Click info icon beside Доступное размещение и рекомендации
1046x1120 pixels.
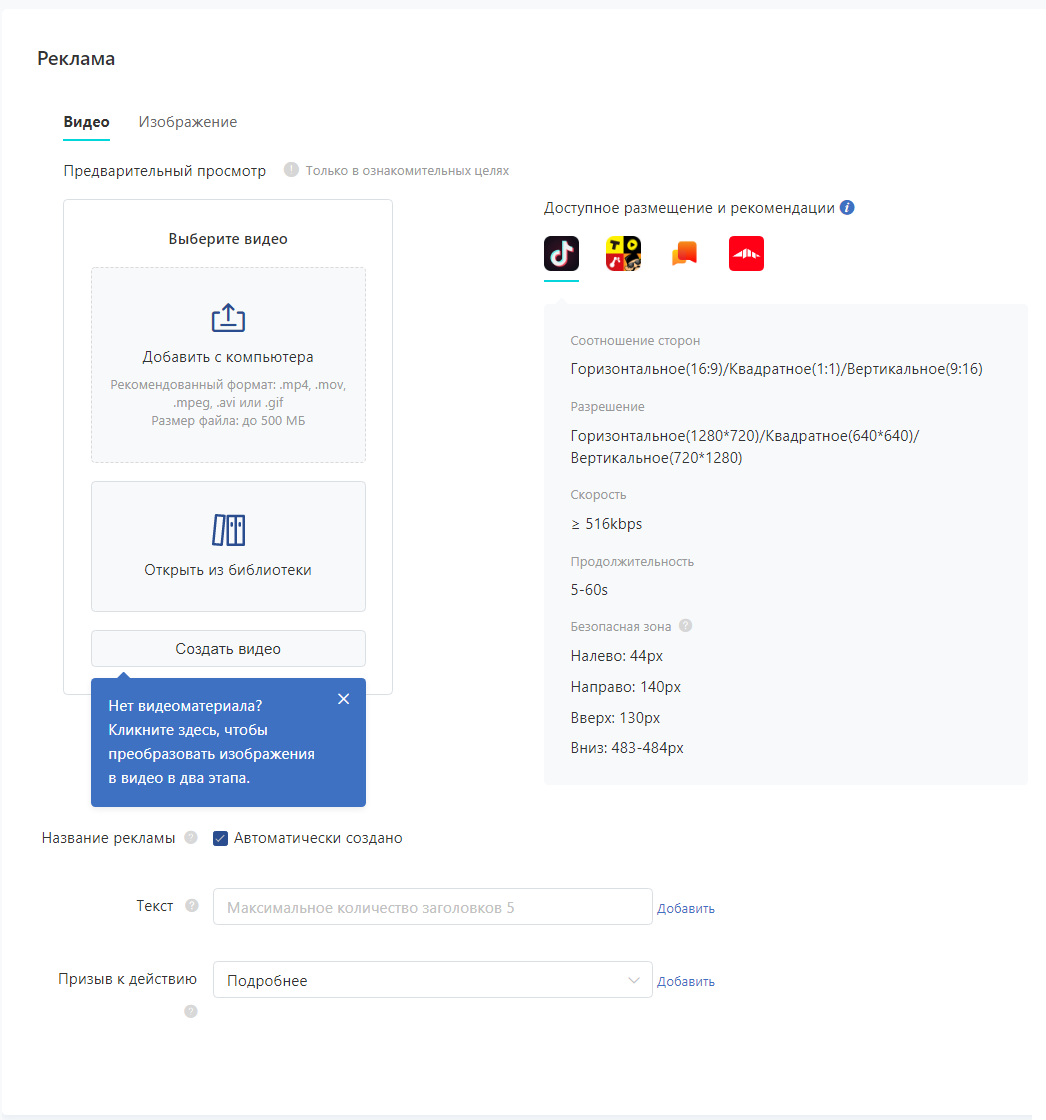tap(847, 208)
